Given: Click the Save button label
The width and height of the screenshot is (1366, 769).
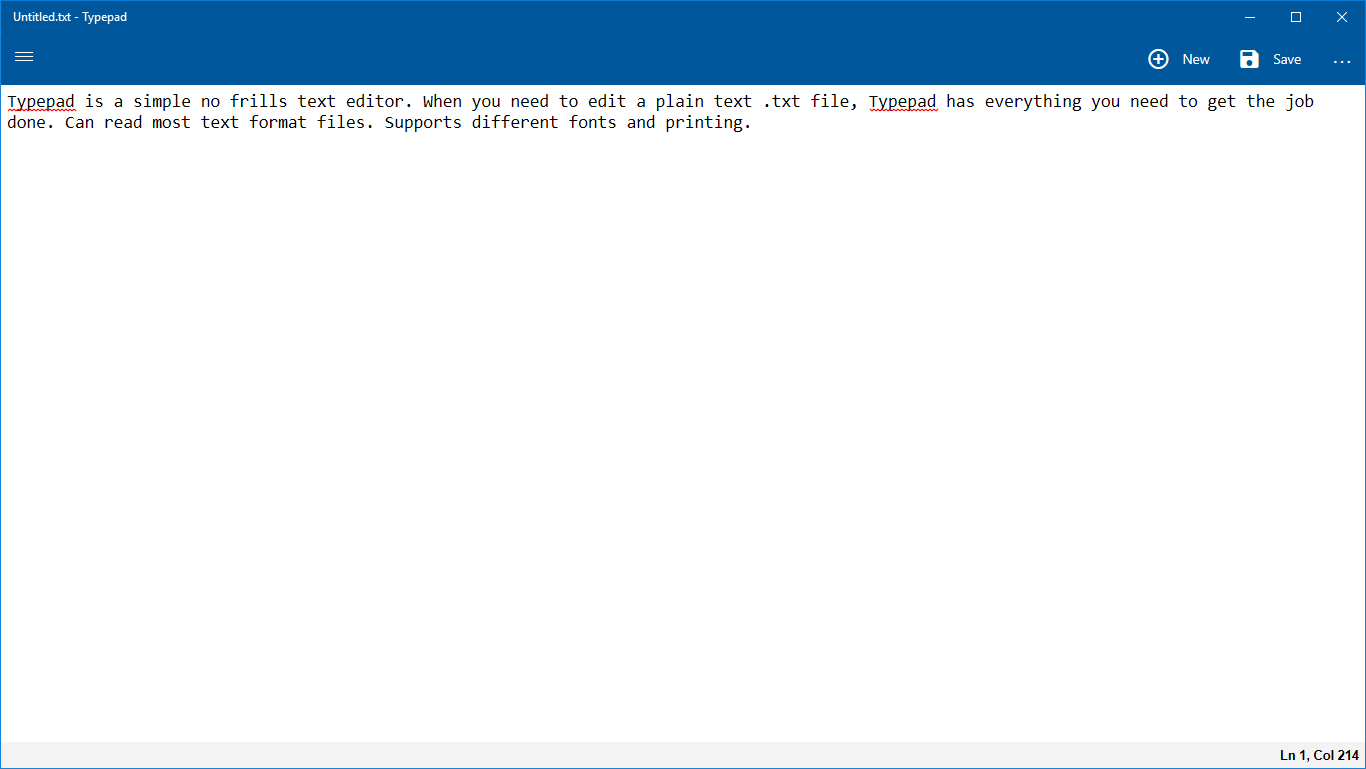Looking at the screenshot, I should click(x=1287, y=59).
